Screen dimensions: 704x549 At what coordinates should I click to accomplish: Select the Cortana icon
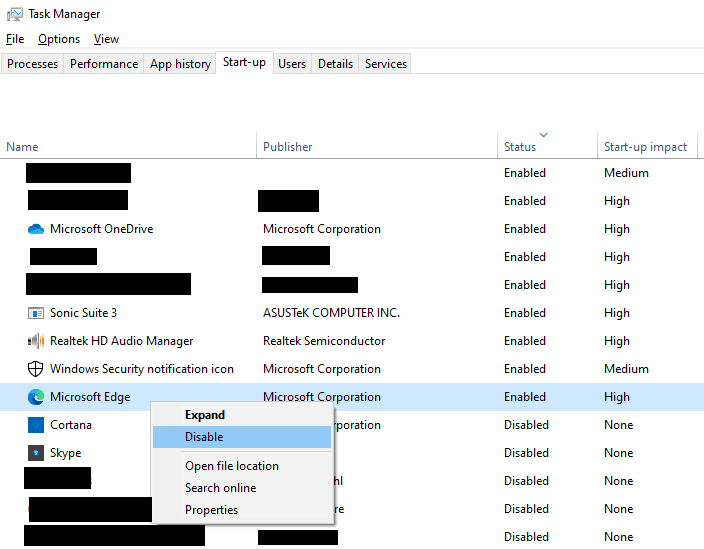point(36,425)
